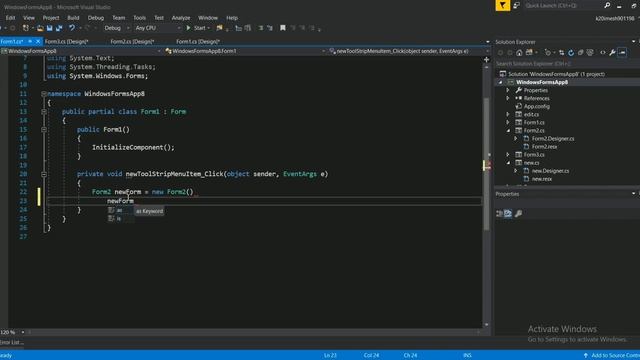Open the Error List panel tab
640x360 pixels.
12,342
